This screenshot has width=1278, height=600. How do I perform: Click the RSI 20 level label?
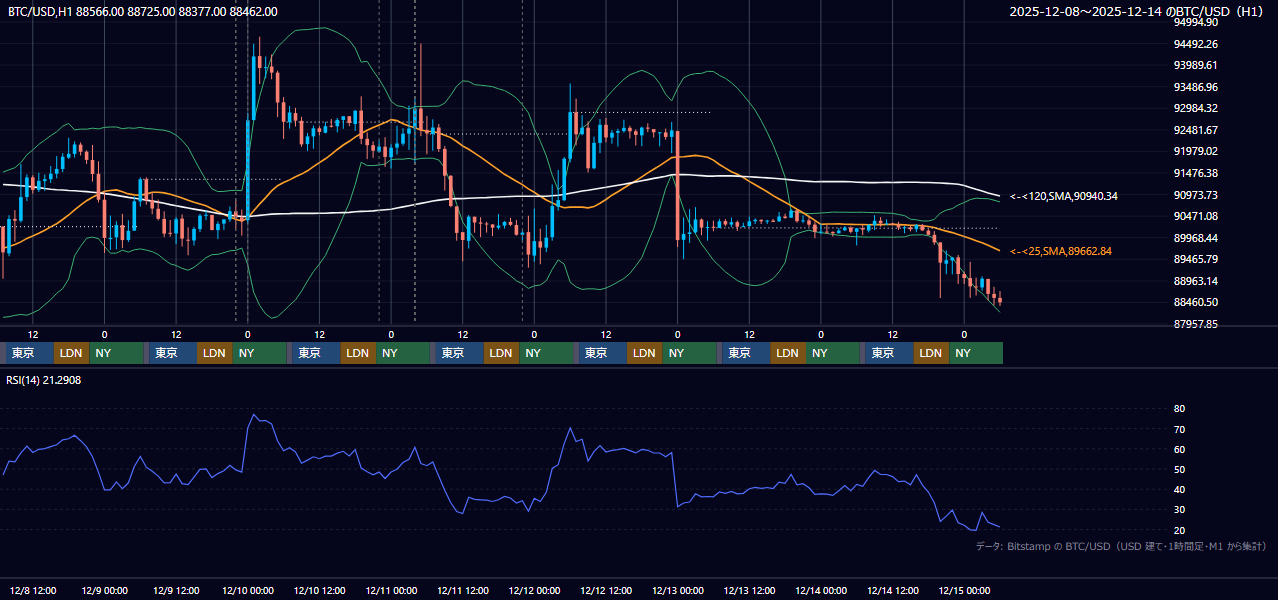point(1179,530)
